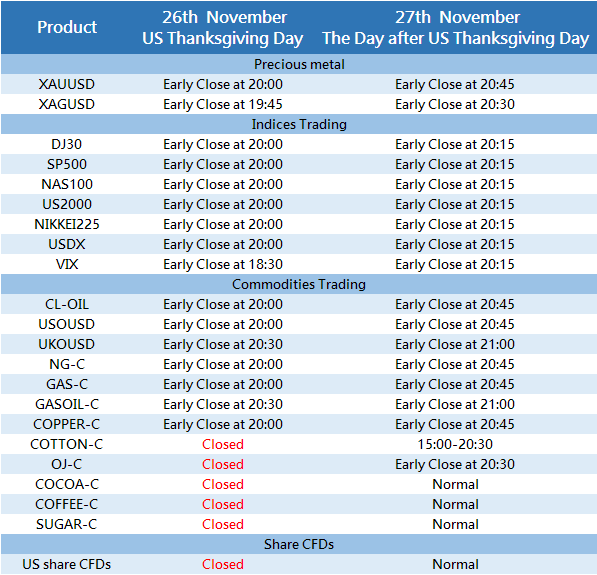Screen dimensions: 597x575
Task: Click the Indices Trading section header
Action: click(x=299, y=124)
